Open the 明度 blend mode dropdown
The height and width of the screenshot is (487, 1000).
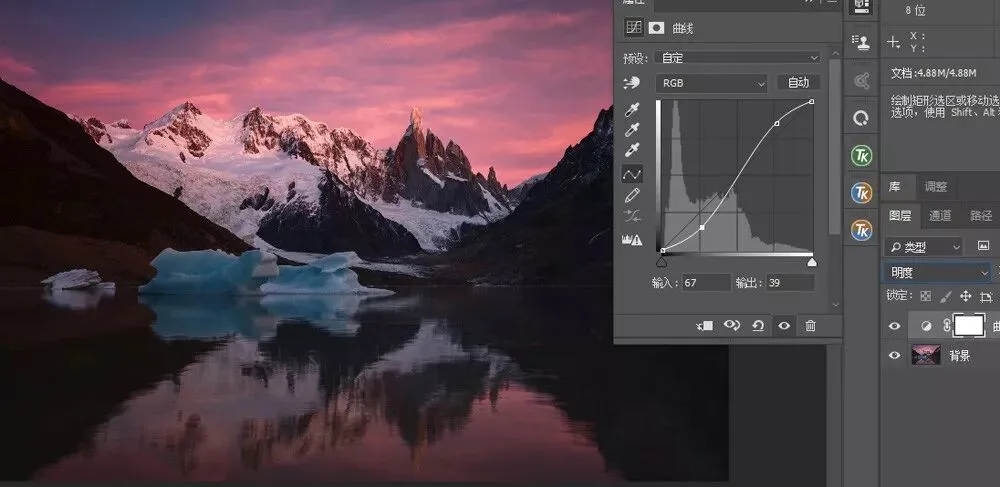click(x=936, y=273)
